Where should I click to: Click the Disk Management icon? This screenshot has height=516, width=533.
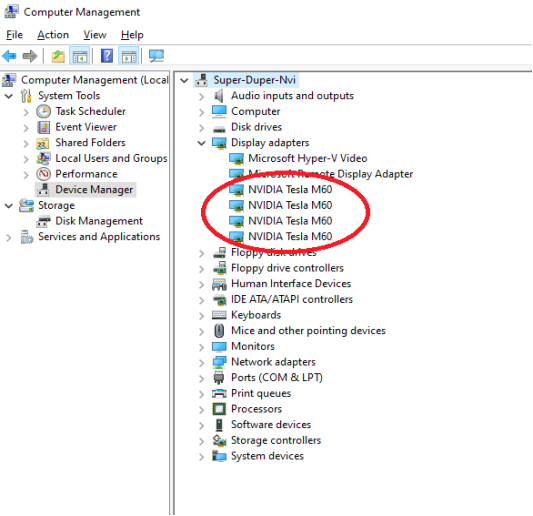tap(44, 222)
